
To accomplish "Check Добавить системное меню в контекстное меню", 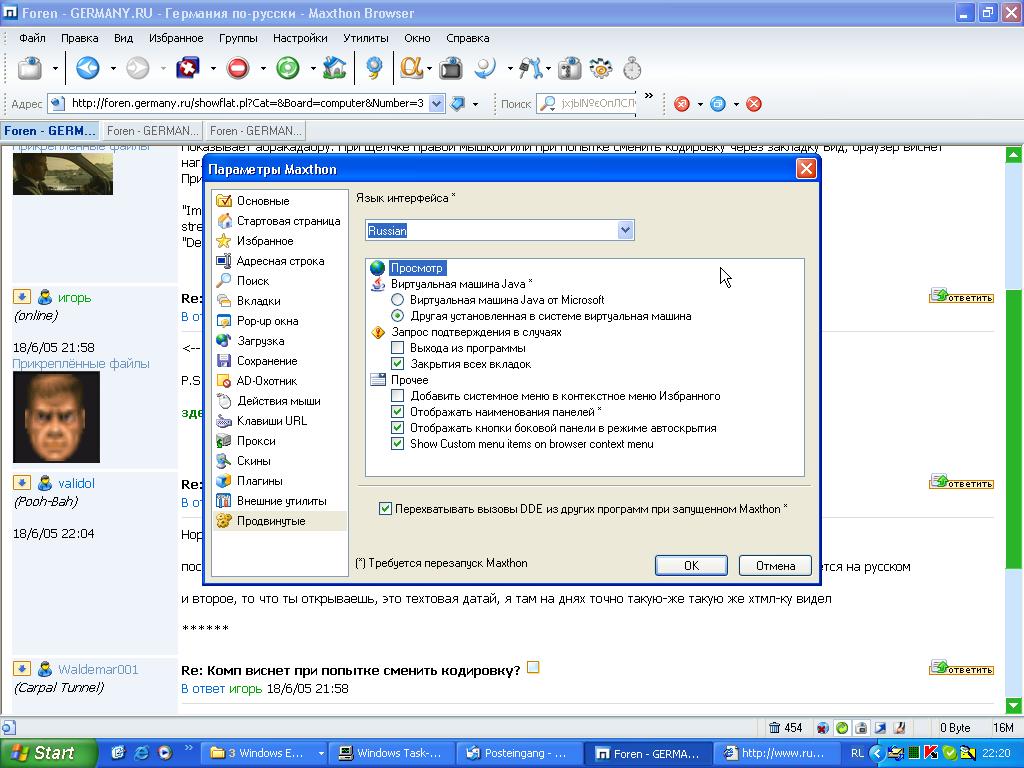I will [x=397, y=396].
